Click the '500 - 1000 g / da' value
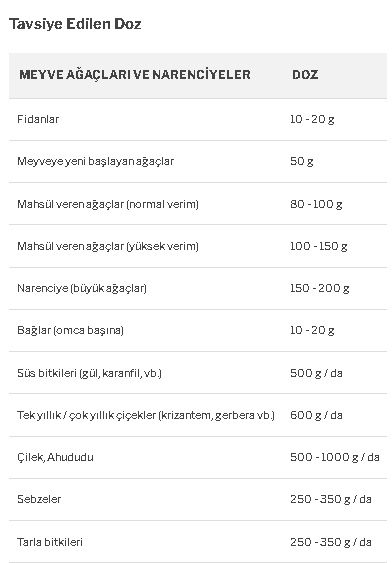 (335, 457)
